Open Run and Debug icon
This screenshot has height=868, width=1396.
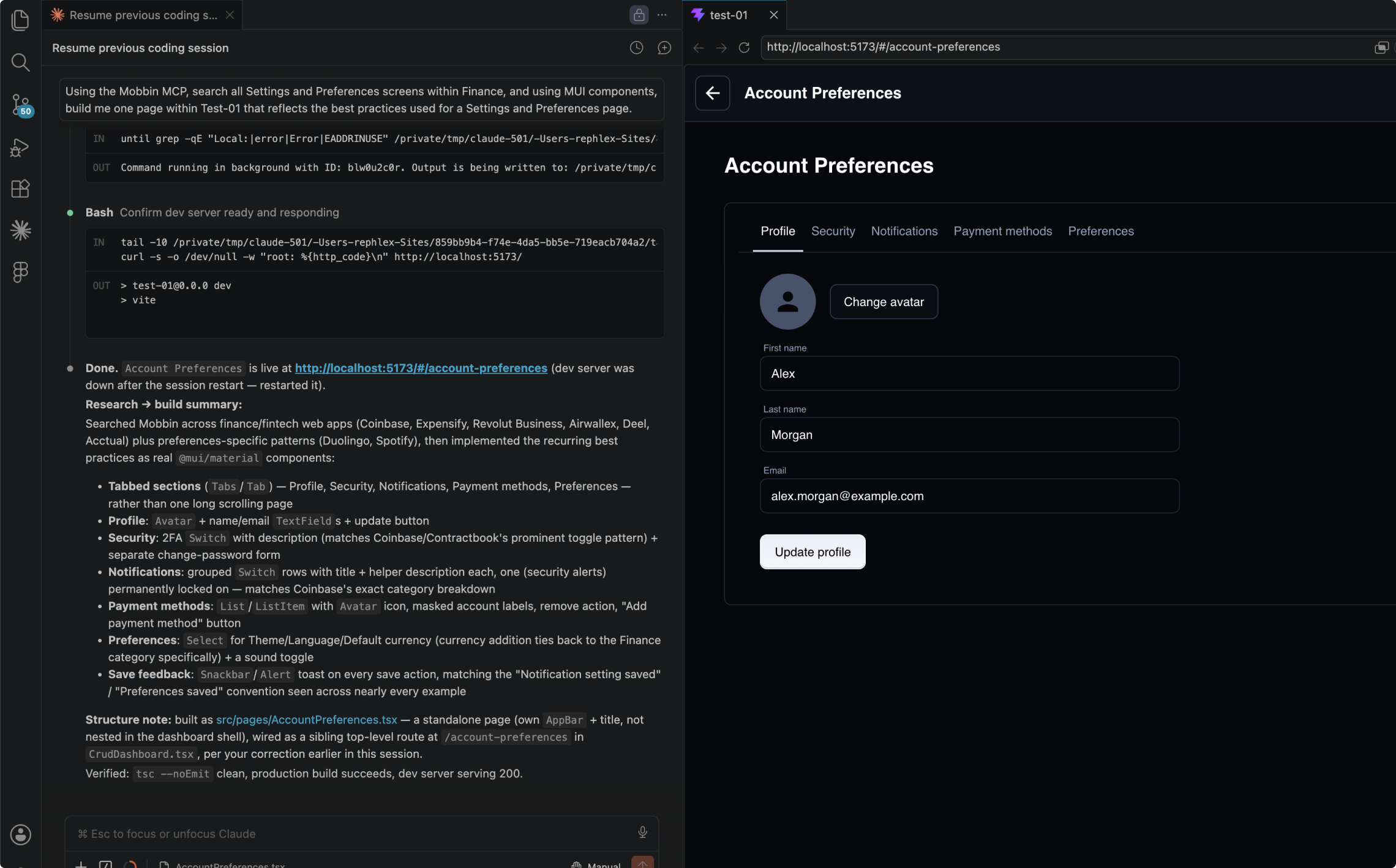click(x=20, y=147)
